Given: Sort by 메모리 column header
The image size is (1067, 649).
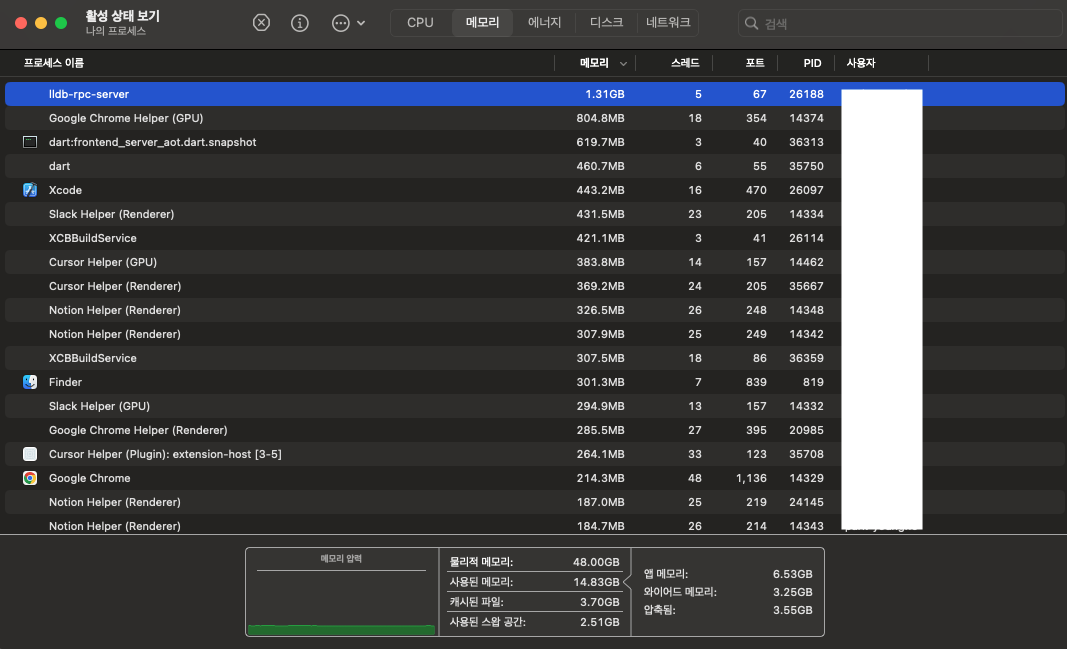Looking at the screenshot, I should coord(594,63).
